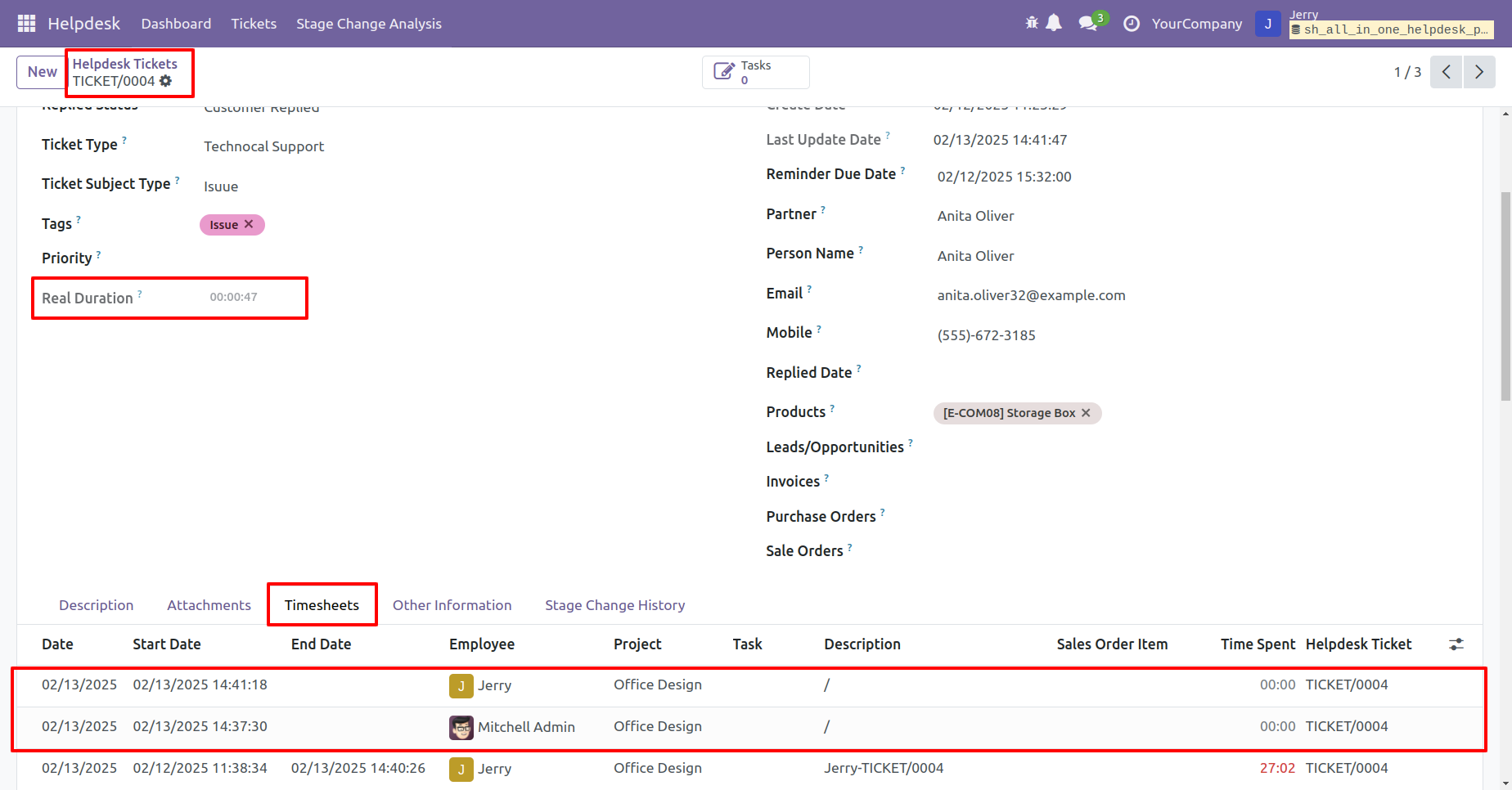Viewport: 1512px width, 790px height.
Task: Open Ticket Subject Type Isuue field
Action: click(221, 186)
